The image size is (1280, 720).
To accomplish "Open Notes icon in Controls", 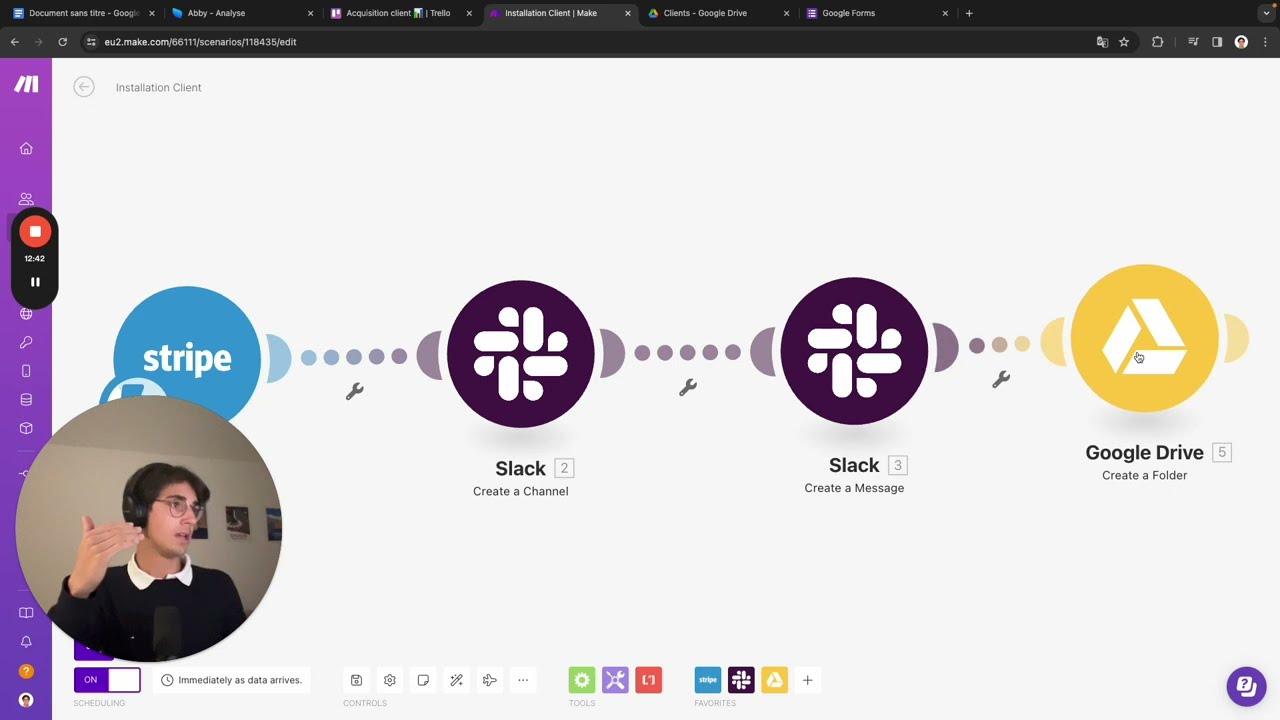I will (x=423, y=680).
